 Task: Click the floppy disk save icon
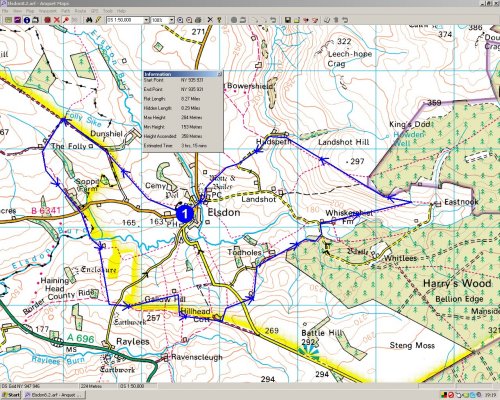(x=288, y=20)
